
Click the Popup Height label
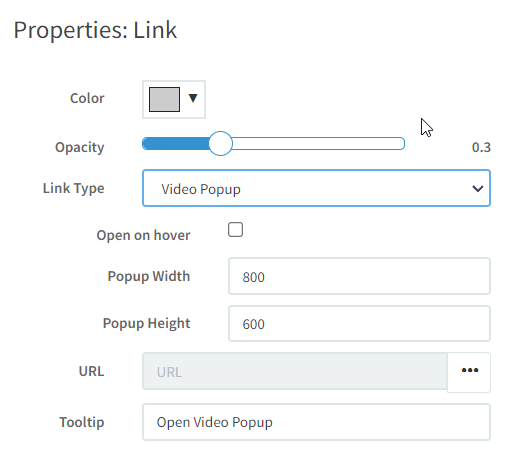pos(146,324)
